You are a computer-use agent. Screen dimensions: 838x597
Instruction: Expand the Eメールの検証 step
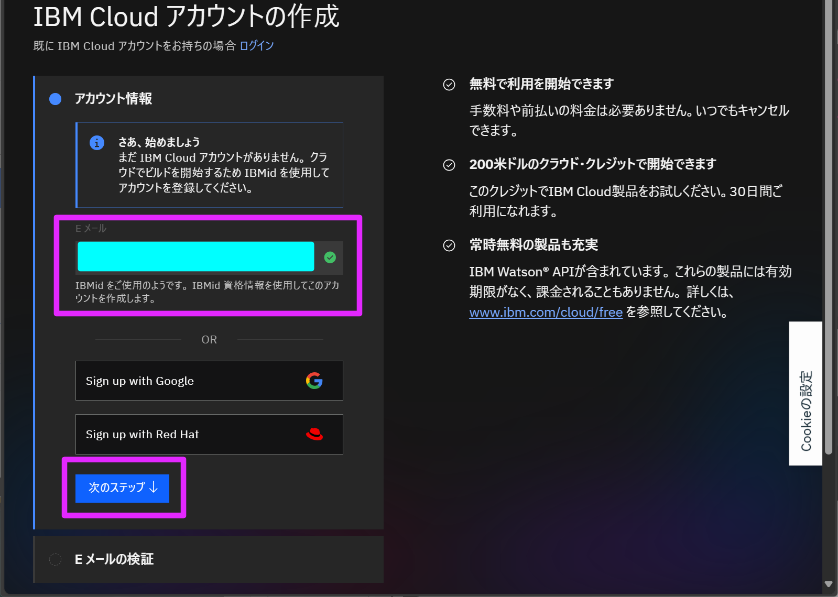208,559
